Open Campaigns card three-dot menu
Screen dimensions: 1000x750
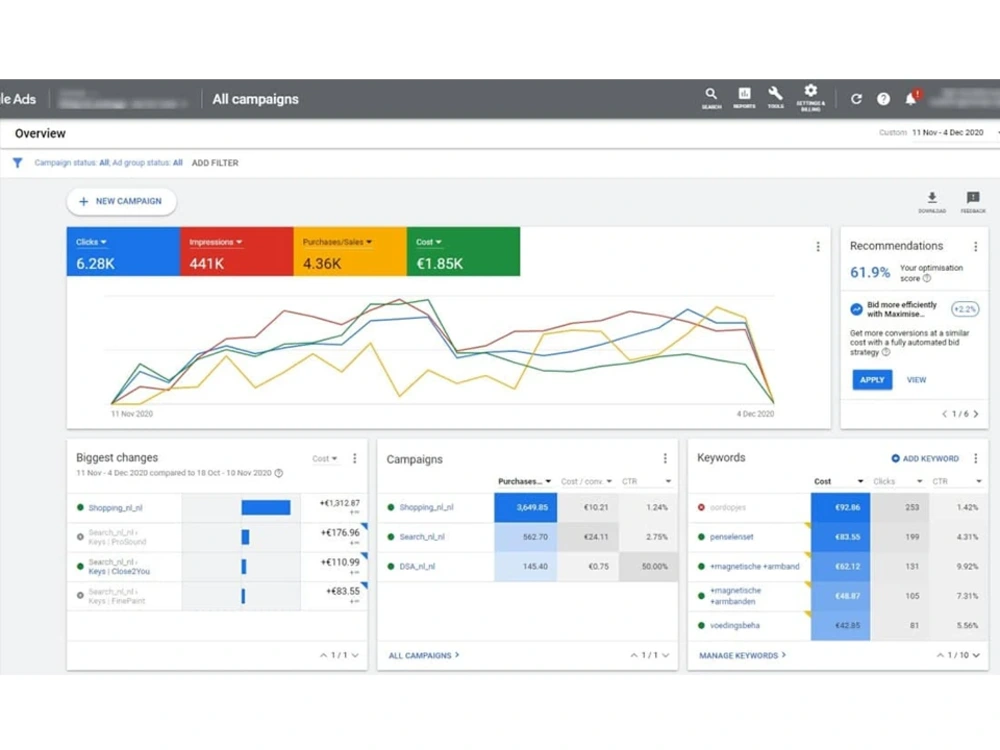point(665,459)
